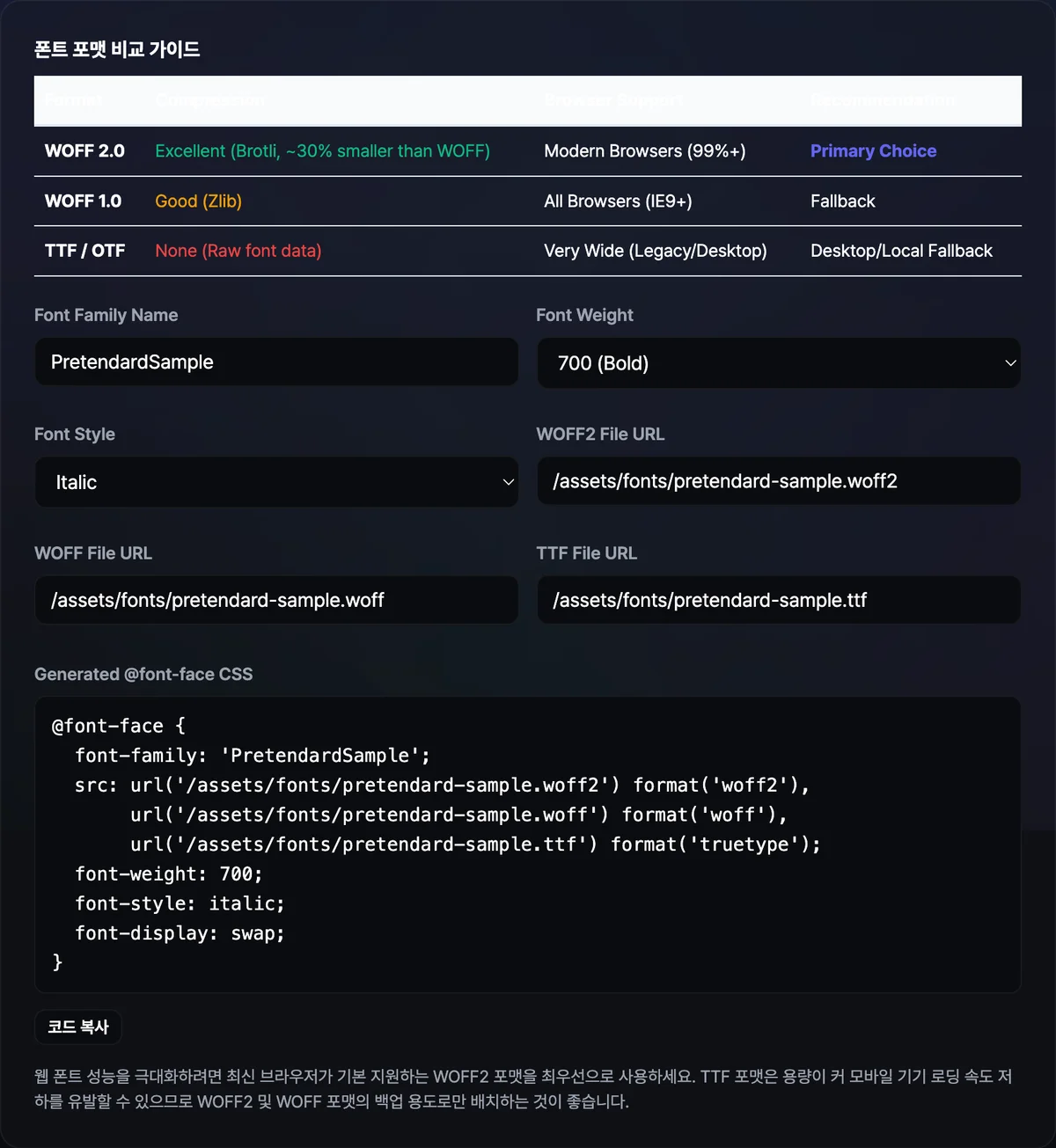Click the code line ending format('woff'),
This screenshot has height=1148, width=1056.
458,815
